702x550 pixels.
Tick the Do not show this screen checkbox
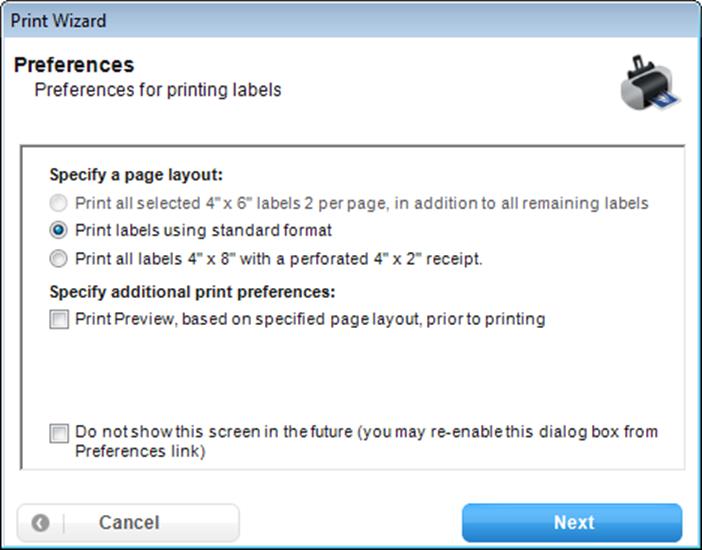click(59, 433)
